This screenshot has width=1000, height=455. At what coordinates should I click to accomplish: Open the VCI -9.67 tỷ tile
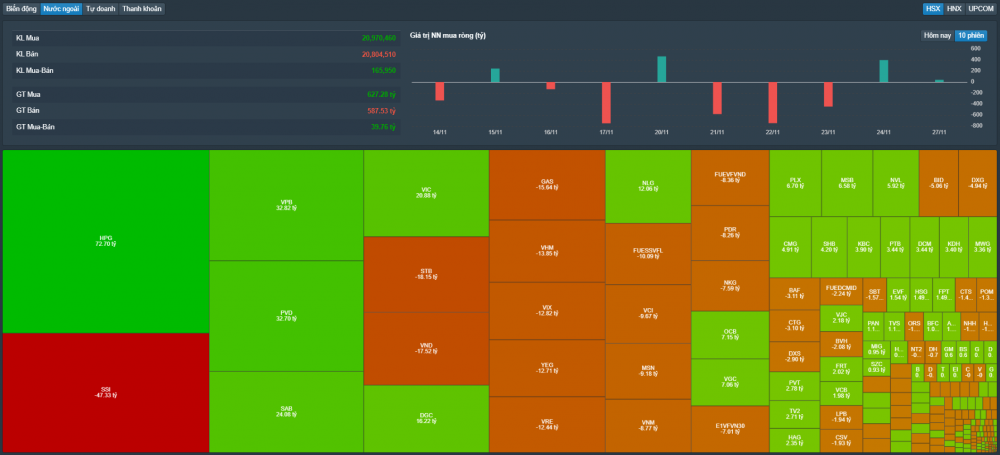tap(648, 314)
